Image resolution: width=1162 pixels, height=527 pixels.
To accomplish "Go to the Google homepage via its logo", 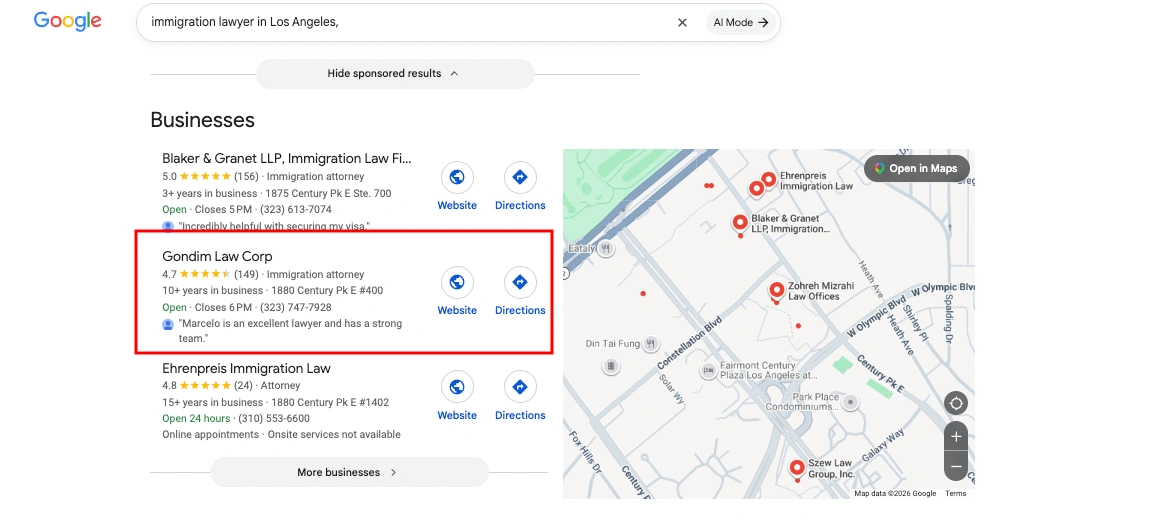I will pos(67,21).
